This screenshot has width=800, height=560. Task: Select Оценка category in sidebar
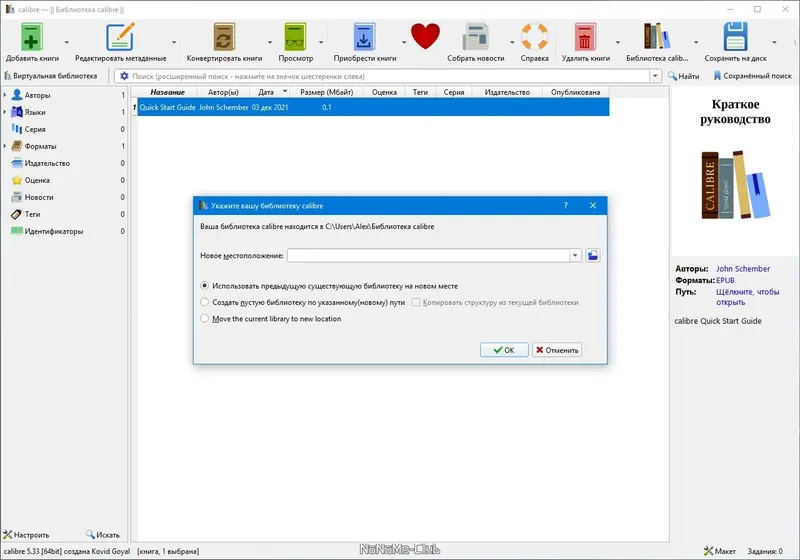tap(37, 180)
